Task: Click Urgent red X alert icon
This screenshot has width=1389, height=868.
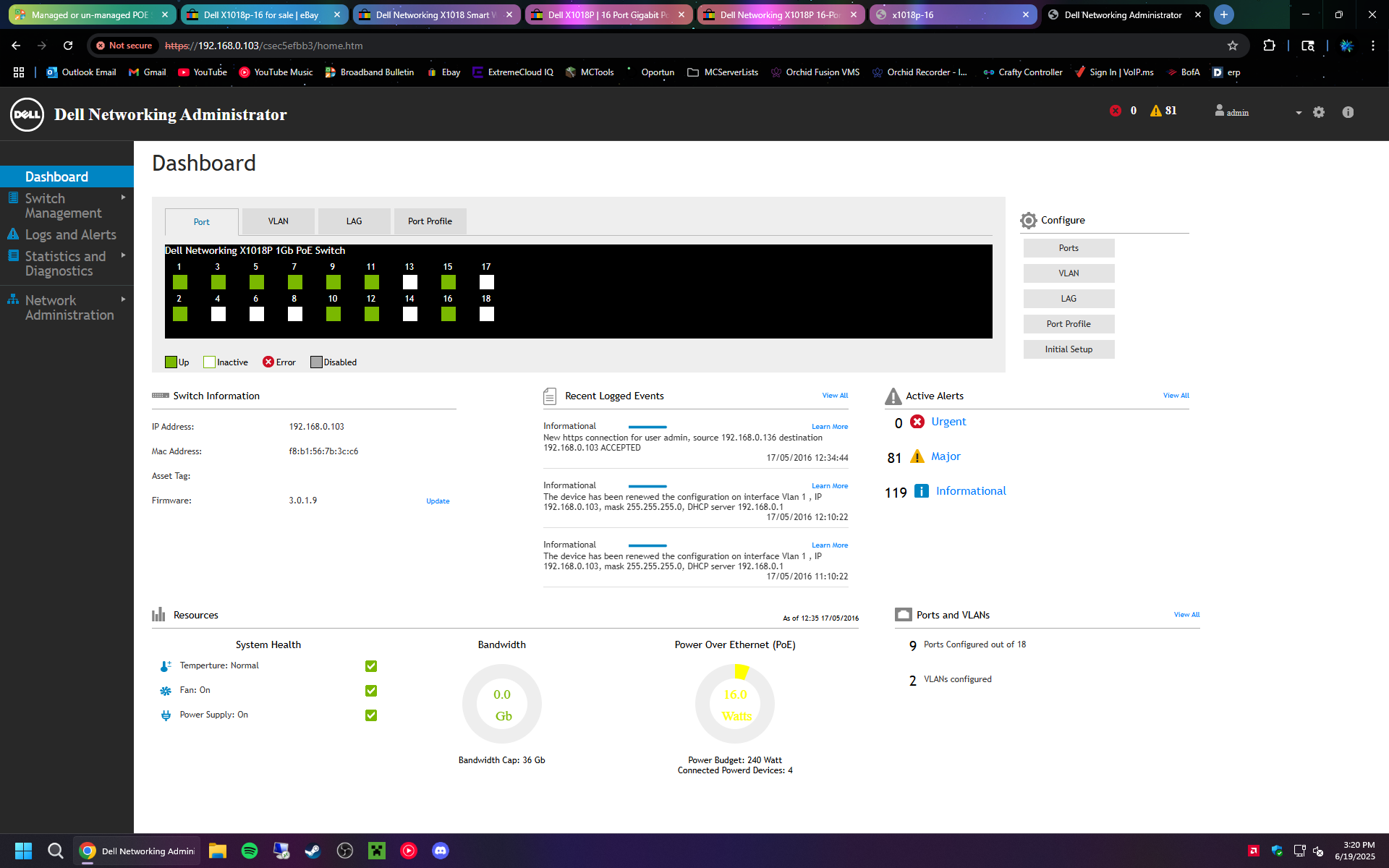Action: 917,422
